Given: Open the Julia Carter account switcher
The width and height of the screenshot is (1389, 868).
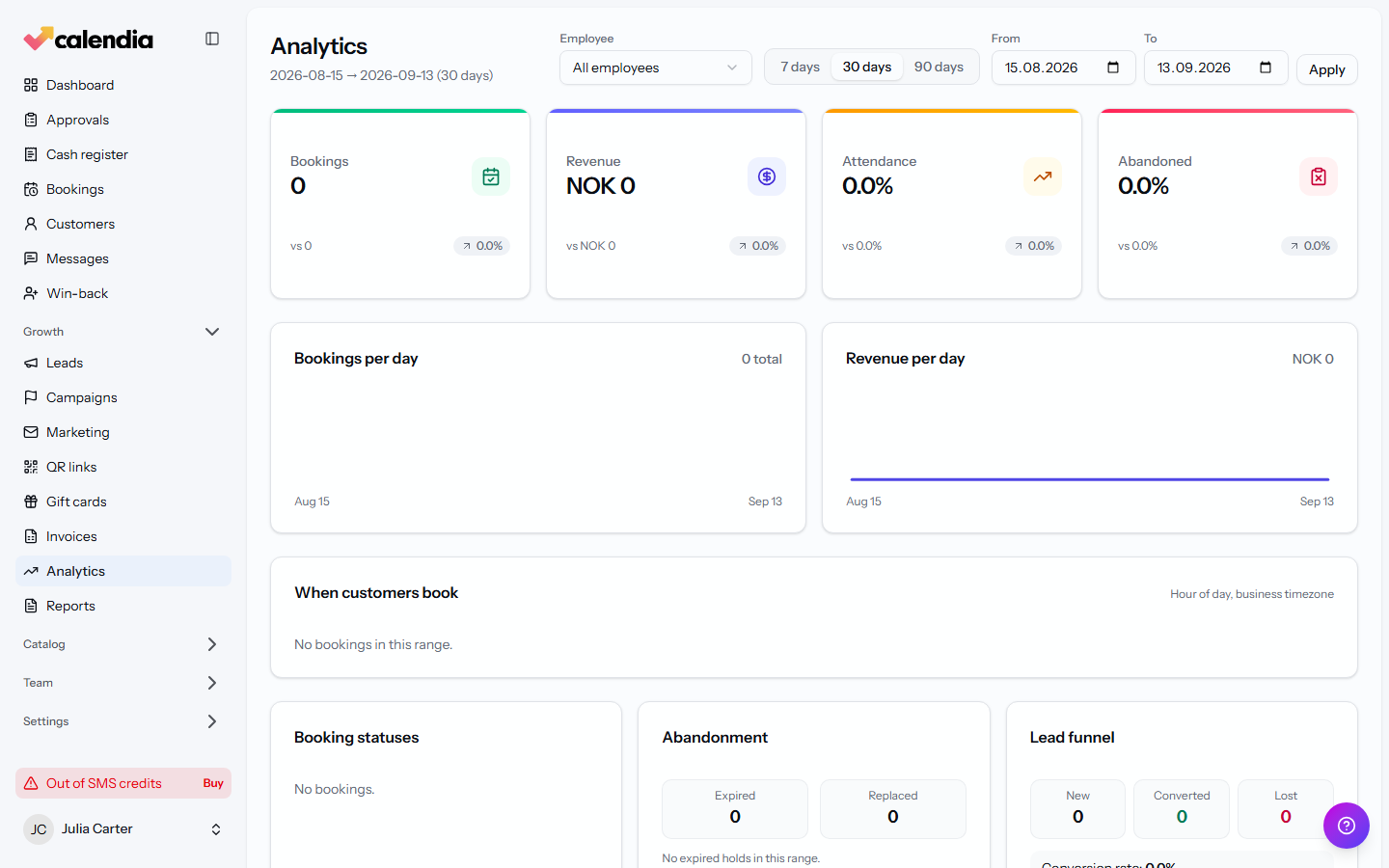Looking at the screenshot, I should (x=123, y=829).
